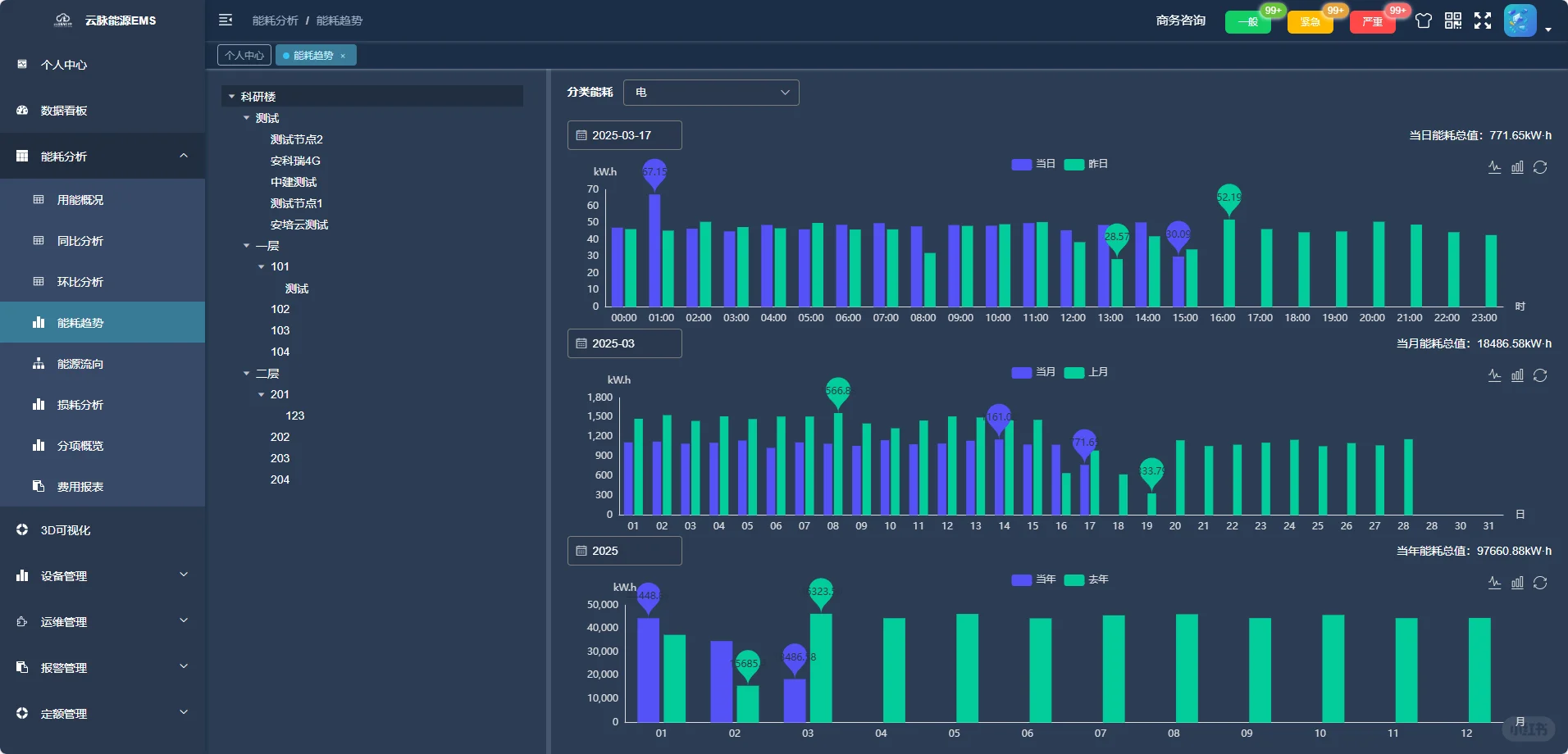
Task: Toggle 当日 series in daily legend
Action: coord(1033,164)
